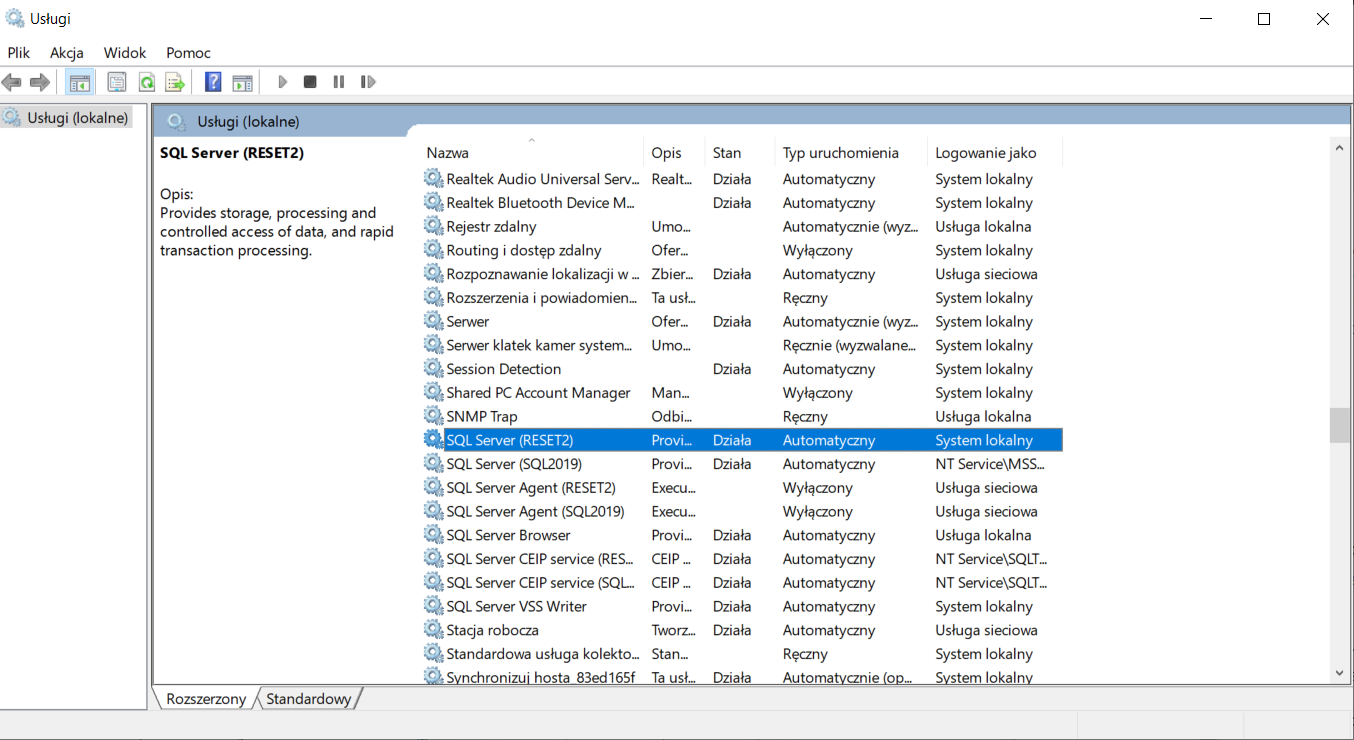Click the SNMP Trap gear icon
Screen dimensions: 1354x740
point(433,416)
